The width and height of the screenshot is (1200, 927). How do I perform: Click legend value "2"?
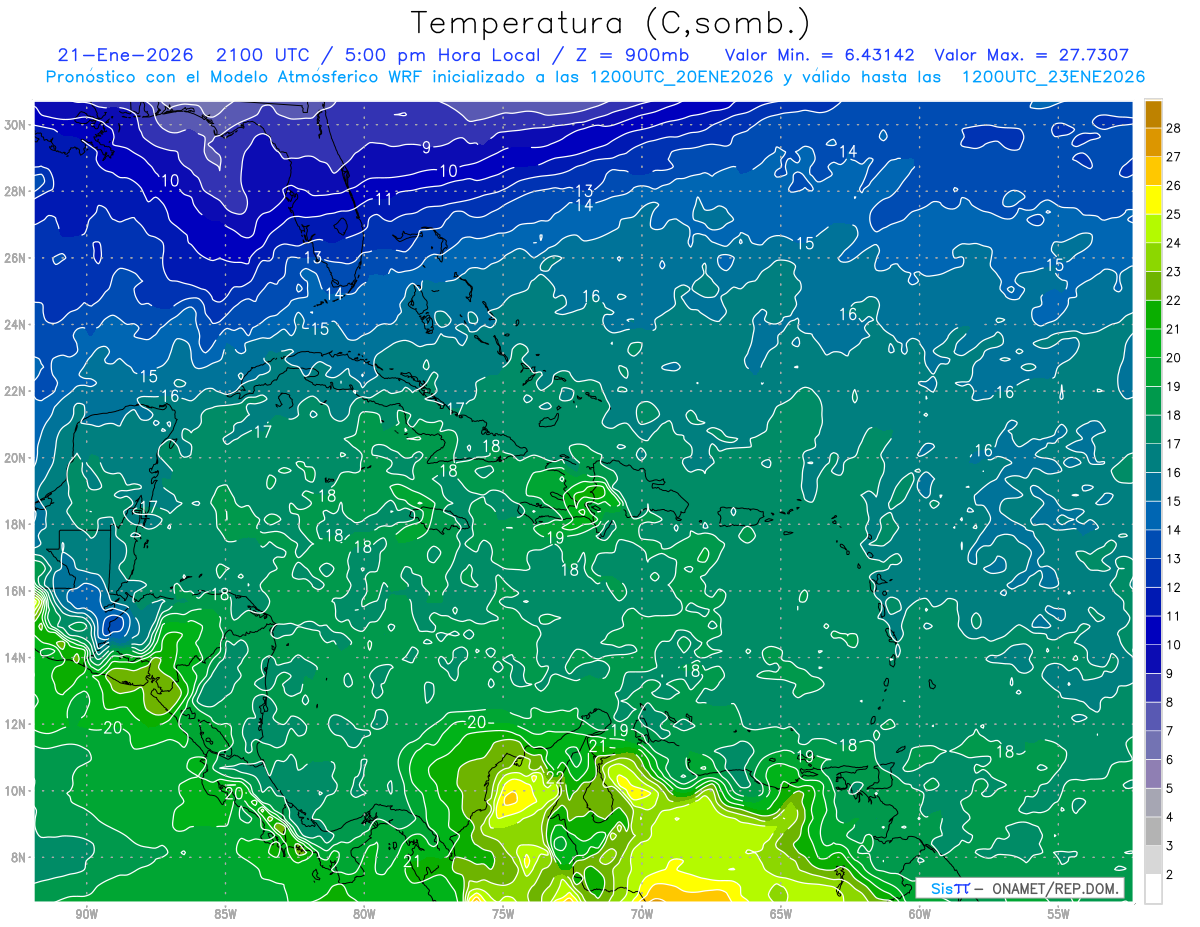coord(1170,875)
